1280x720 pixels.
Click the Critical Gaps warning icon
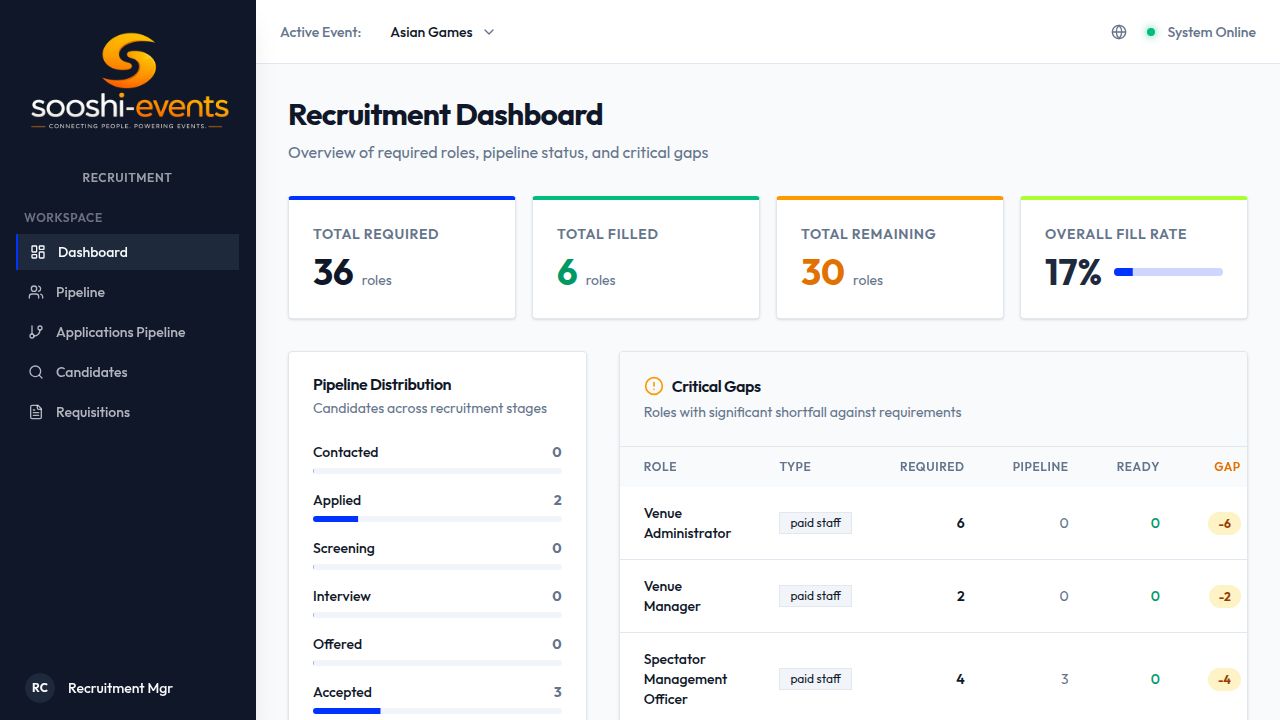click(654, 386)
